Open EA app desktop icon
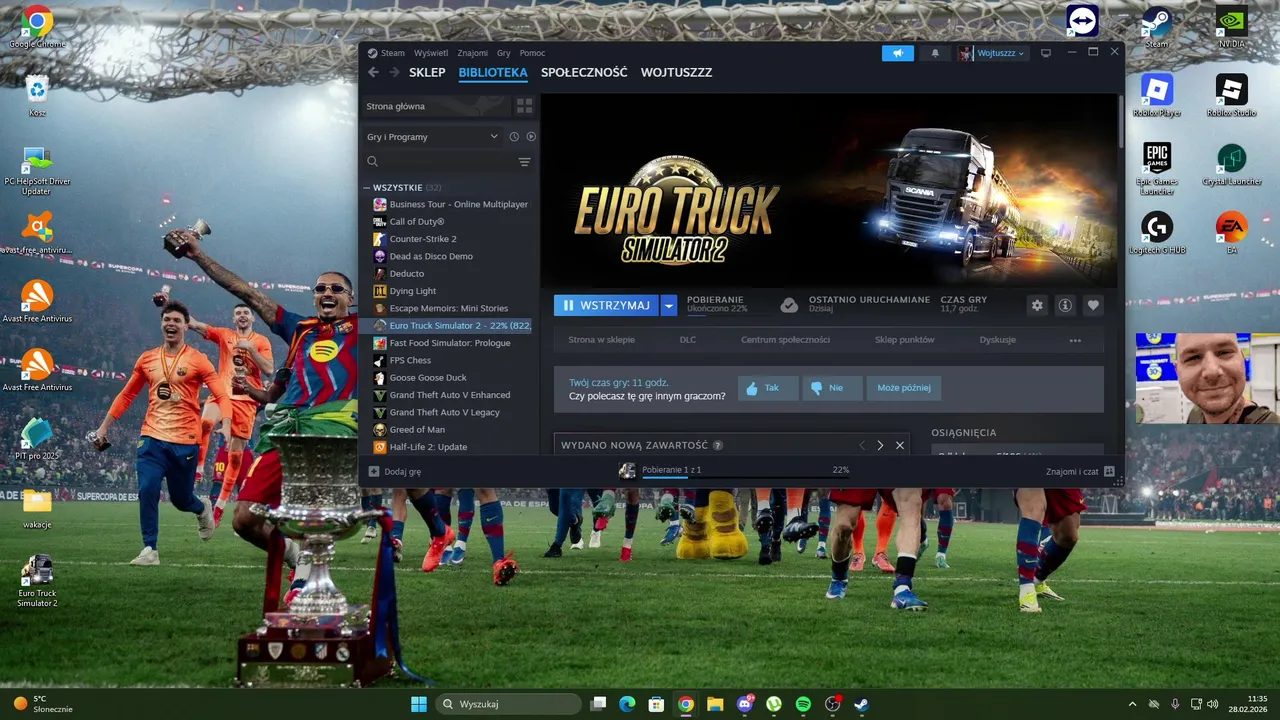Screen dimensions: 1280x720 click(x=1231, y=233)
